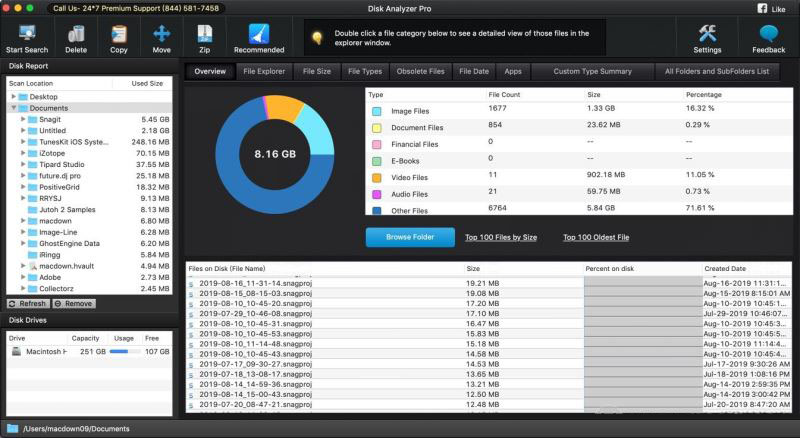Select the Financial Files row
The height and width of the screenshot is (438, 800).
click(x=579, y=144)
